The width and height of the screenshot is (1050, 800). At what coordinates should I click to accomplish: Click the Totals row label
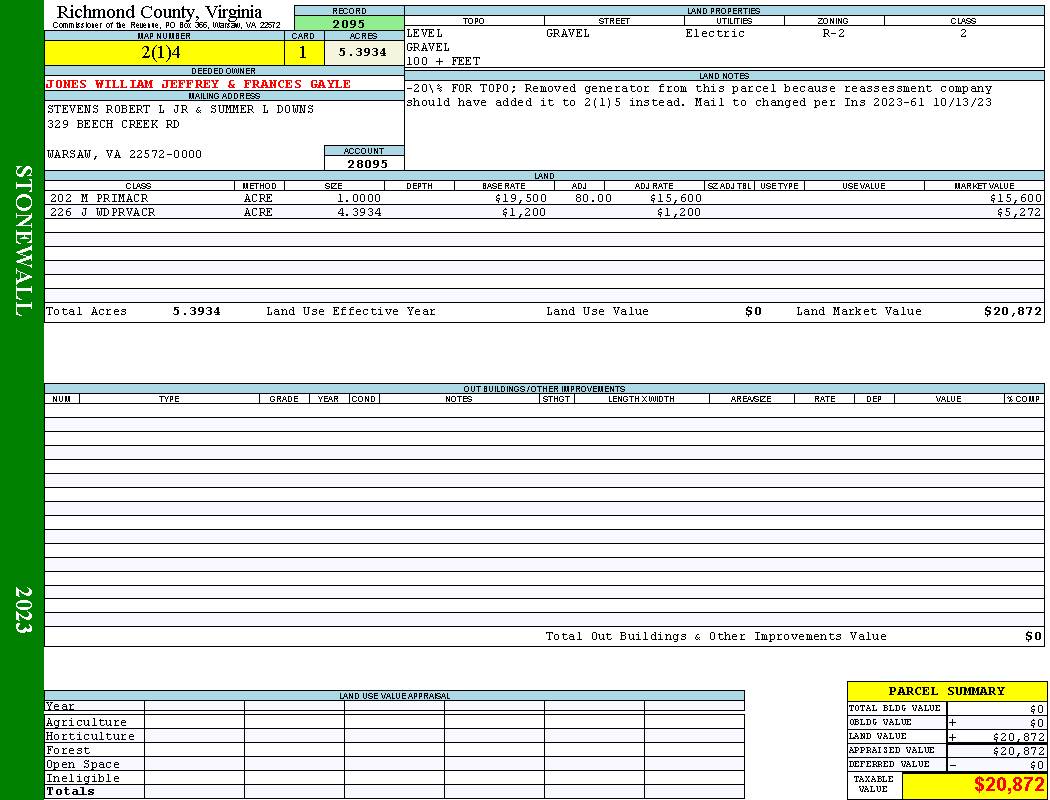point(70,791)
